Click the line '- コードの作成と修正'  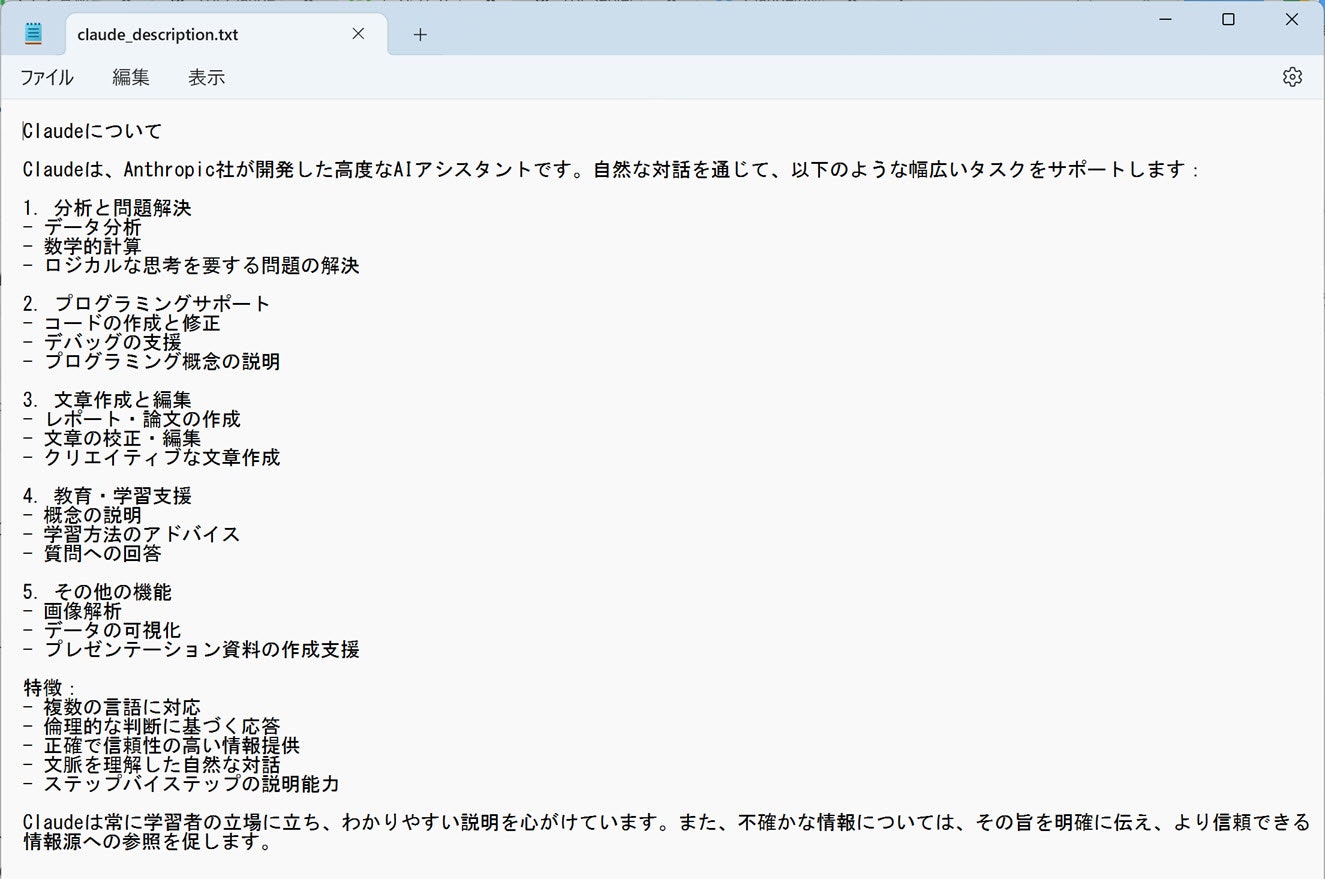tap(122, 323)
